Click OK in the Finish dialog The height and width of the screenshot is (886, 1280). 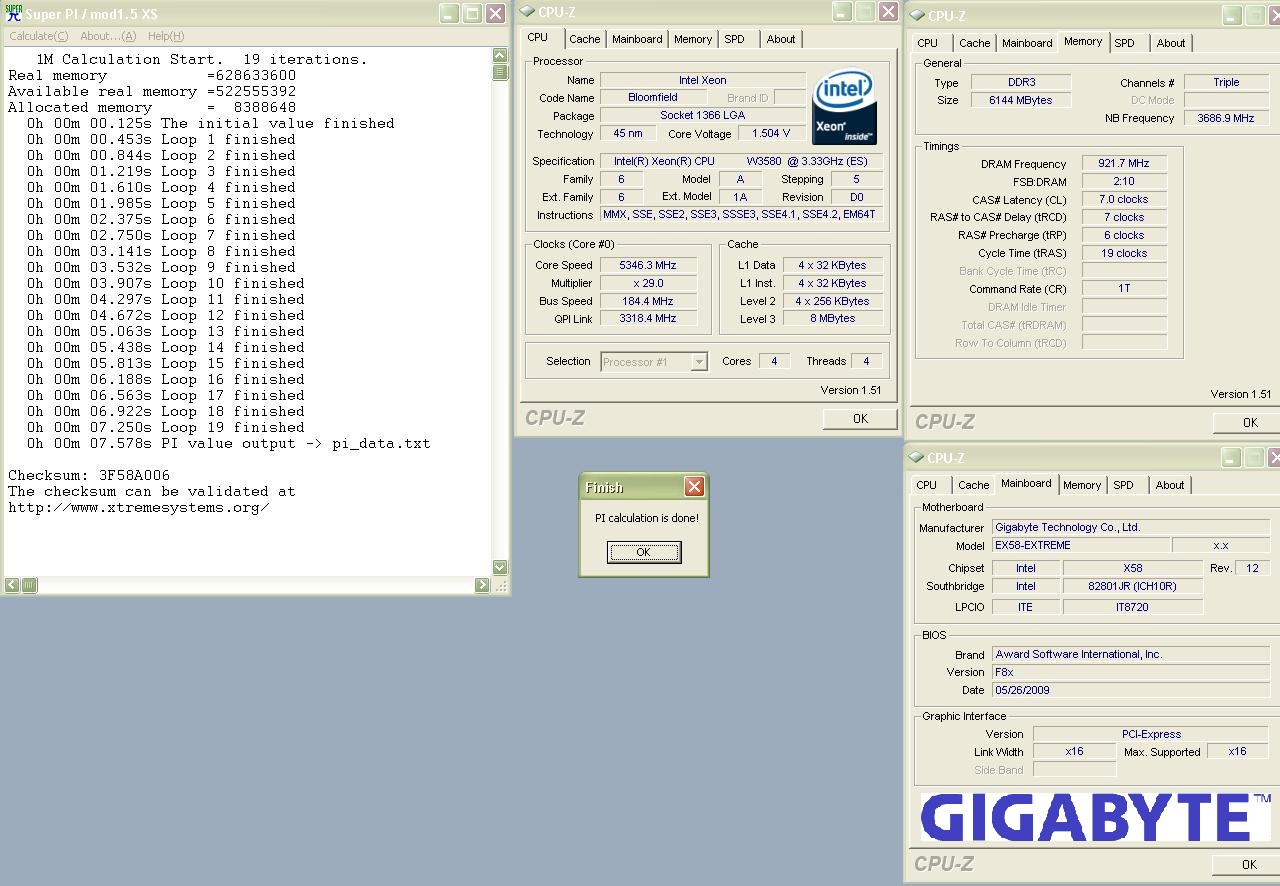644,552
